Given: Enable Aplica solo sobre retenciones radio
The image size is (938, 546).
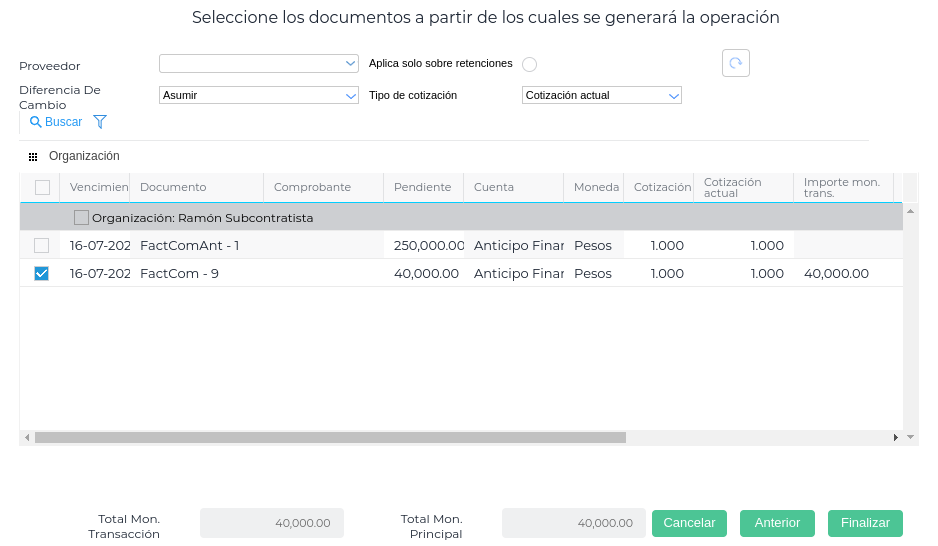Looking at the screenshot, I should pos(529,64).
